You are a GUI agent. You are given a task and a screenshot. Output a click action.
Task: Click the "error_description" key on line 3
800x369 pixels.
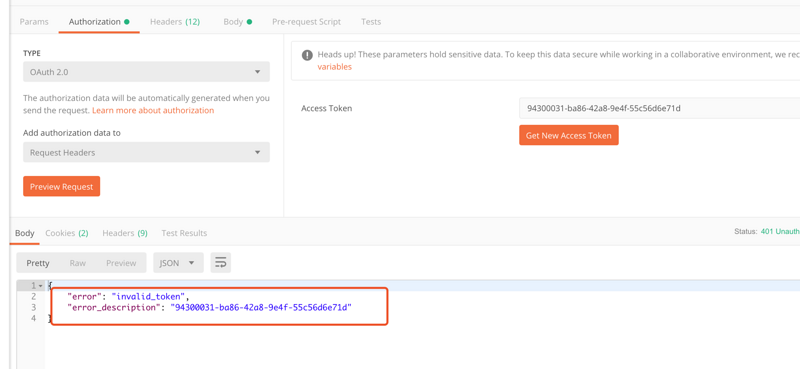(114, 308)
